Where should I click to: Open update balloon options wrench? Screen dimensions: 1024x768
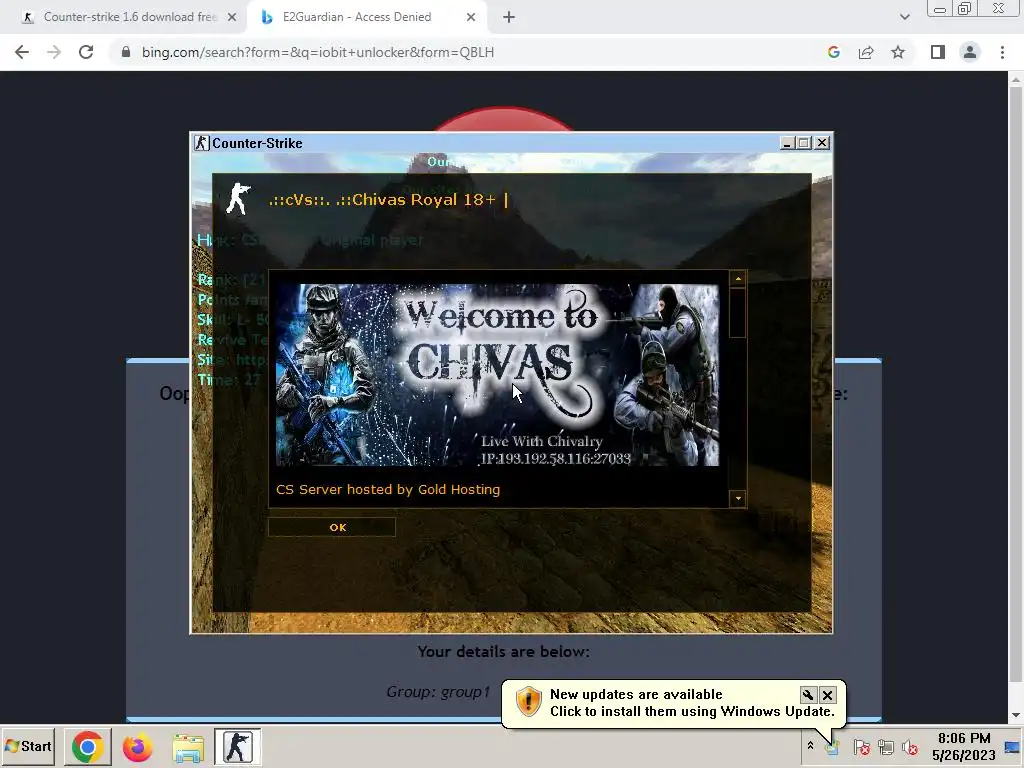coord(808,695)
